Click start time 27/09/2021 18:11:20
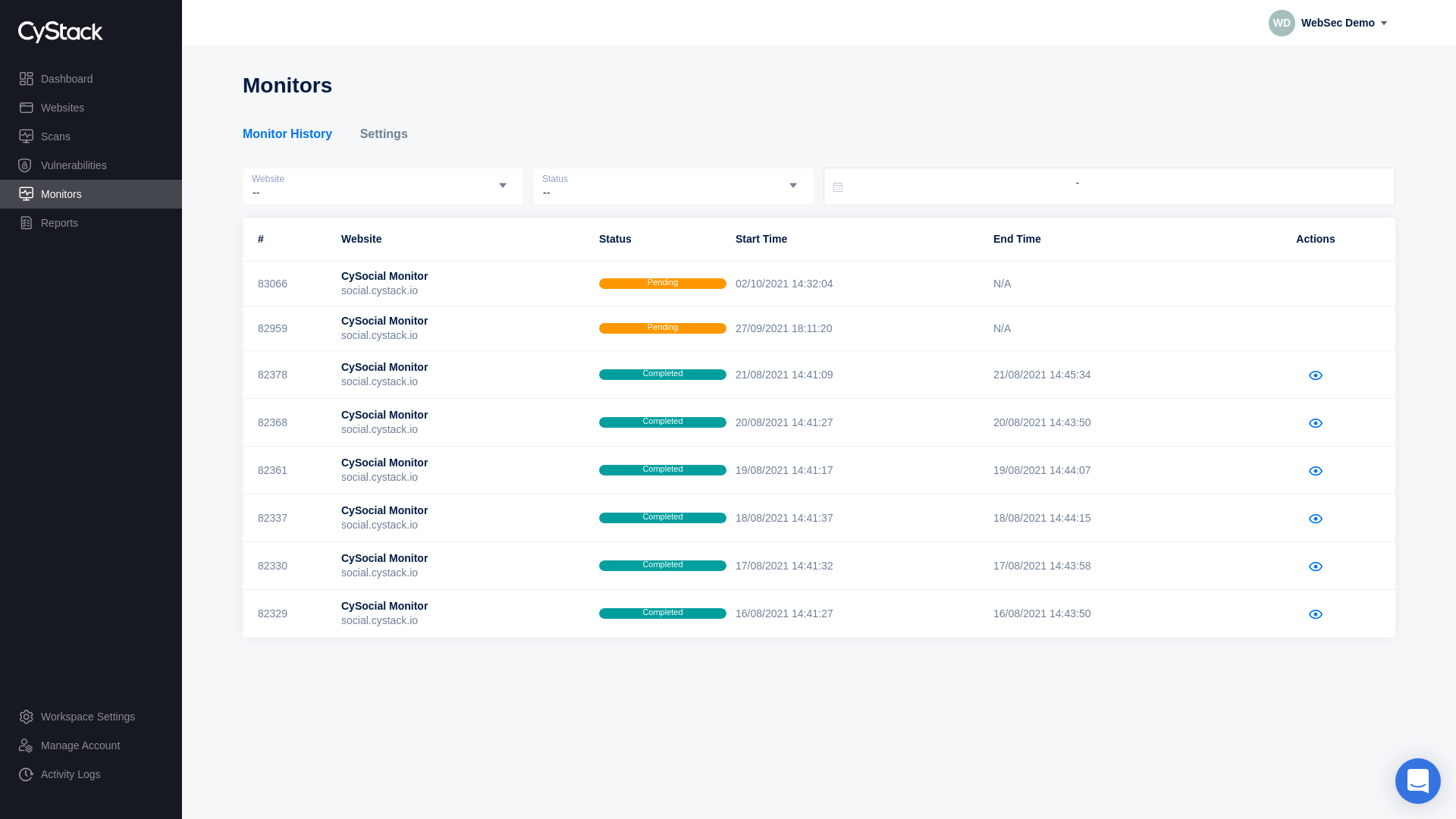Image resolution: width=1456 pixels, height=819 pixels. pyautogui.click(x=783, y=328)
